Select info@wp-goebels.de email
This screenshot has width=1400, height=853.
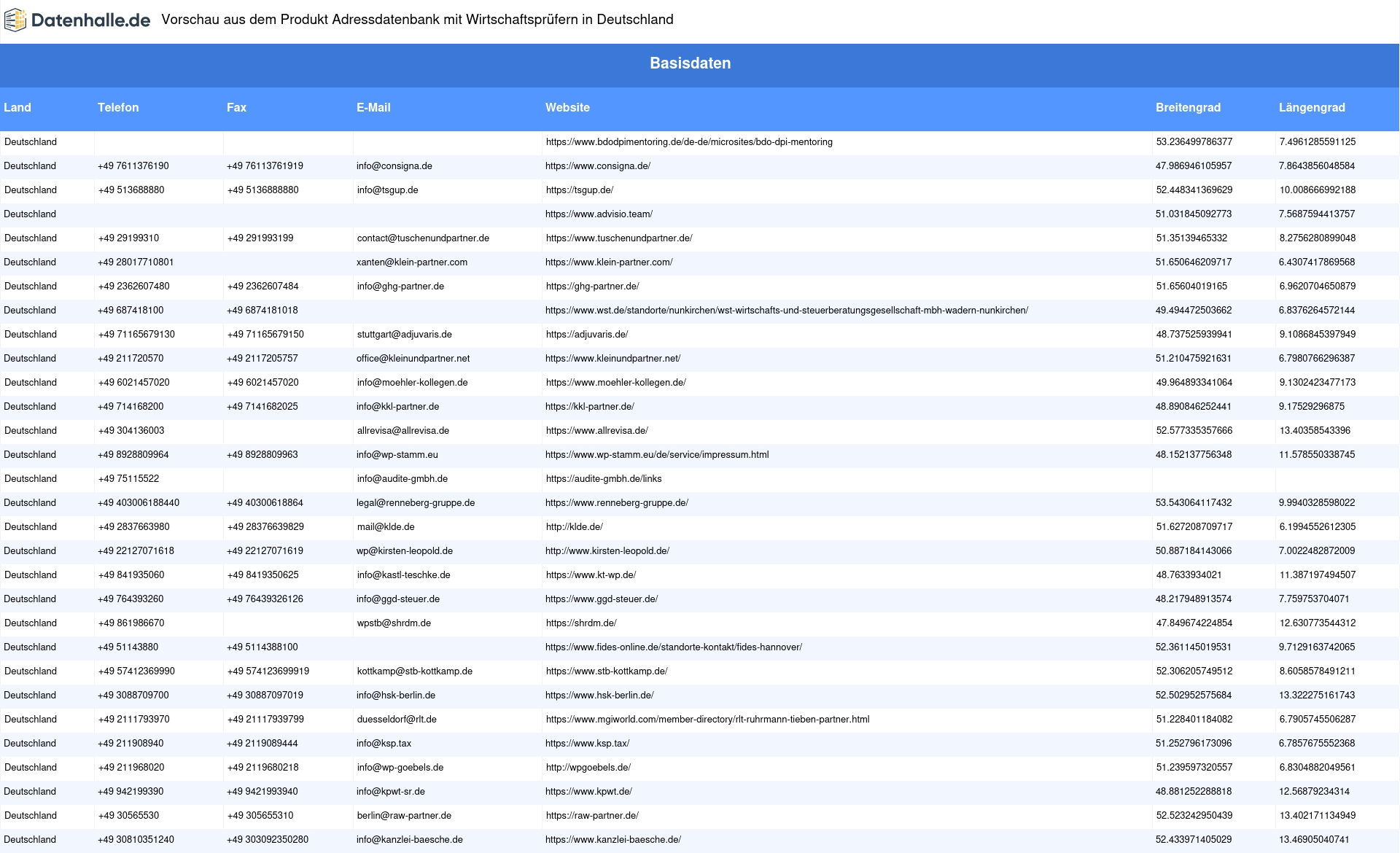pyautogui.click(x=400, y=768)
